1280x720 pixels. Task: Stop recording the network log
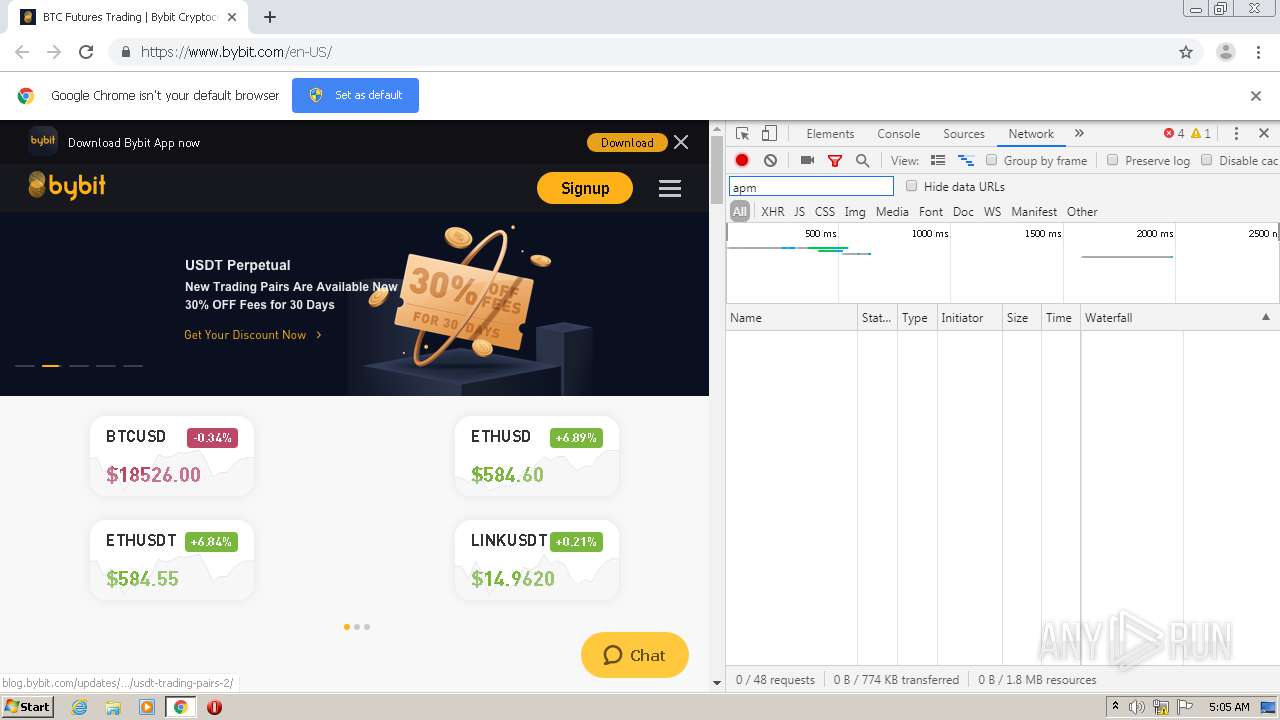[x=742, y=160]
